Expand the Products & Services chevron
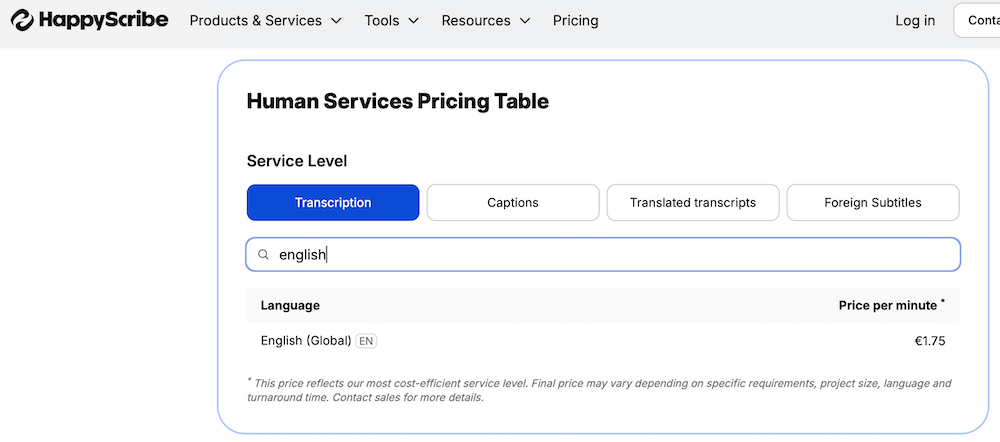Screen dimensions: 1000x442 coord(336,21)
